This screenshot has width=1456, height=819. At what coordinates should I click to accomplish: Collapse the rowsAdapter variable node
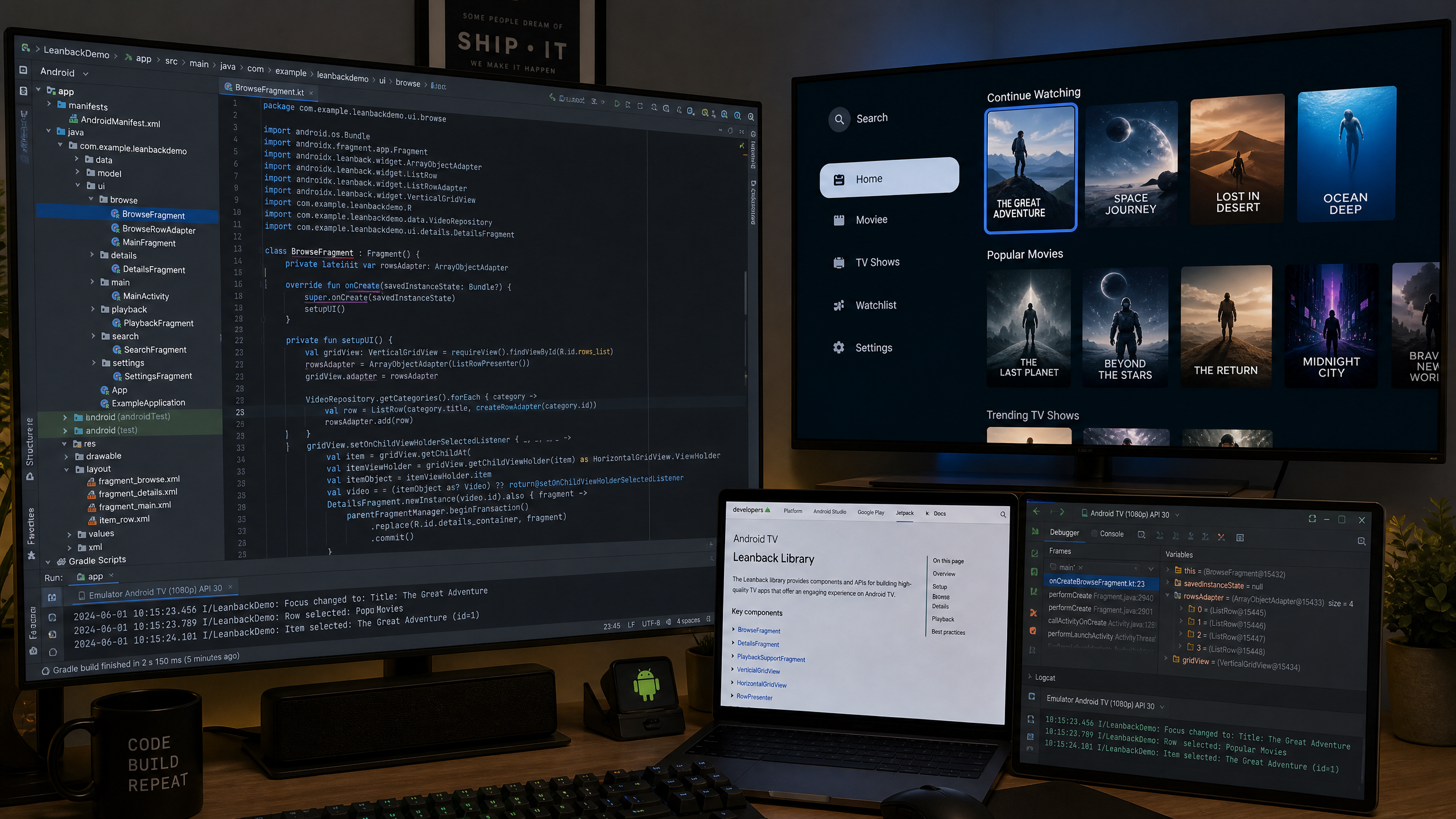[x=1168, y=595]
